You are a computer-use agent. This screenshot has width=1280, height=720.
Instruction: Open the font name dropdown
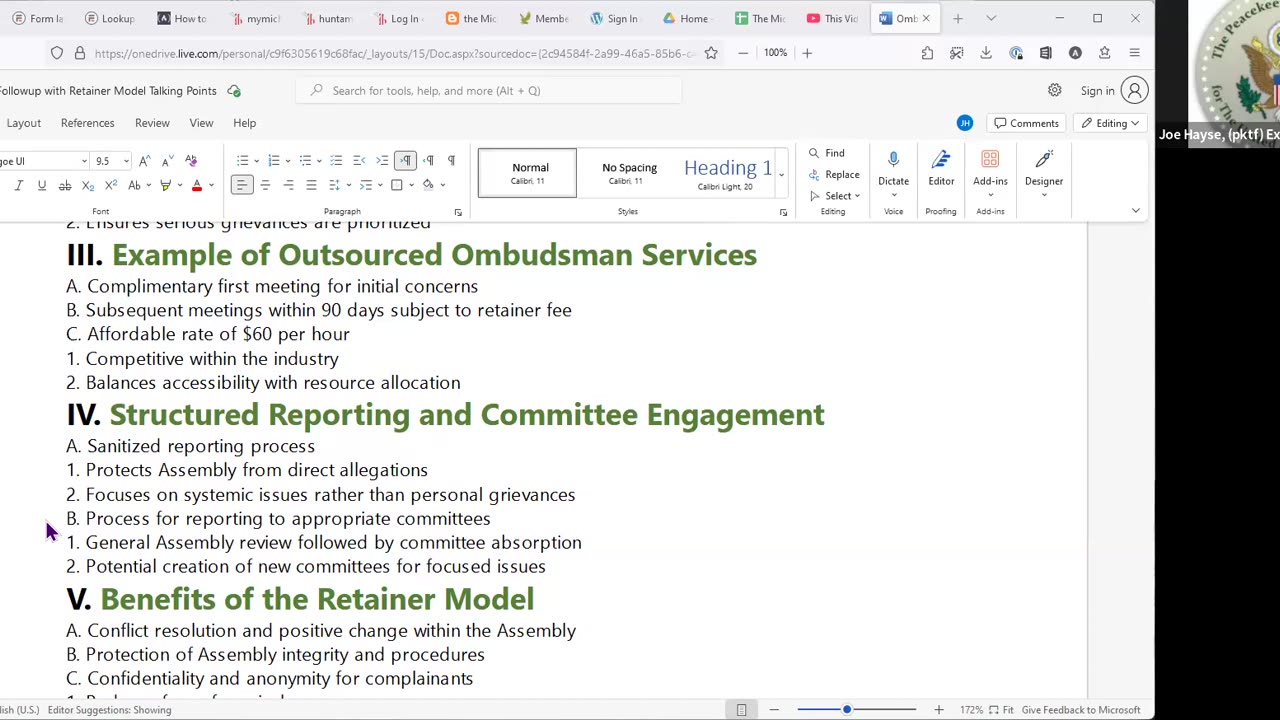click(84, 161)
